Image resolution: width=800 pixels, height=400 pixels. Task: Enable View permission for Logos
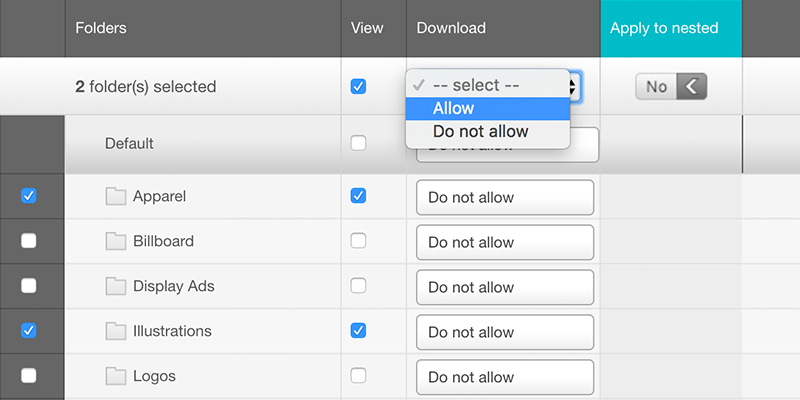(x=358, y=376)
